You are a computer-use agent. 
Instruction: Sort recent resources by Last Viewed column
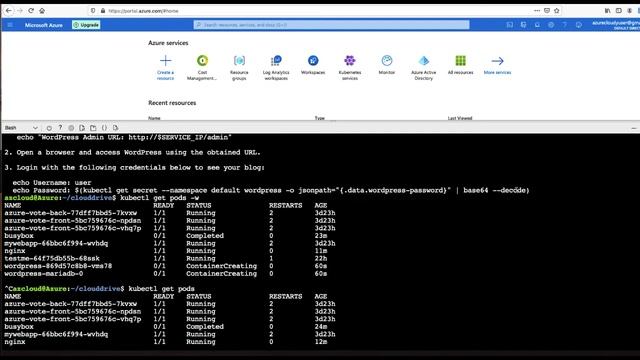click(460, 118)
